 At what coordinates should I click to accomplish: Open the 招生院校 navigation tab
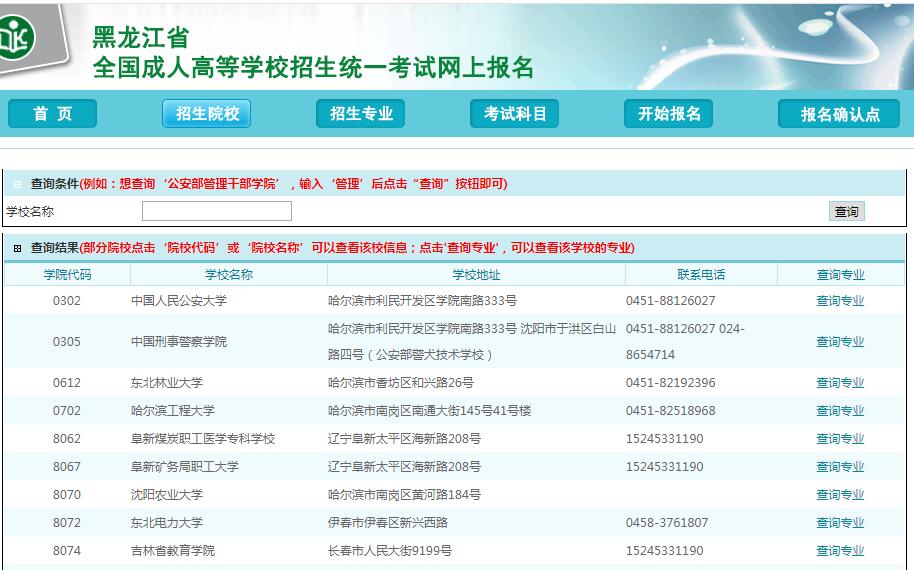[206, 113]
